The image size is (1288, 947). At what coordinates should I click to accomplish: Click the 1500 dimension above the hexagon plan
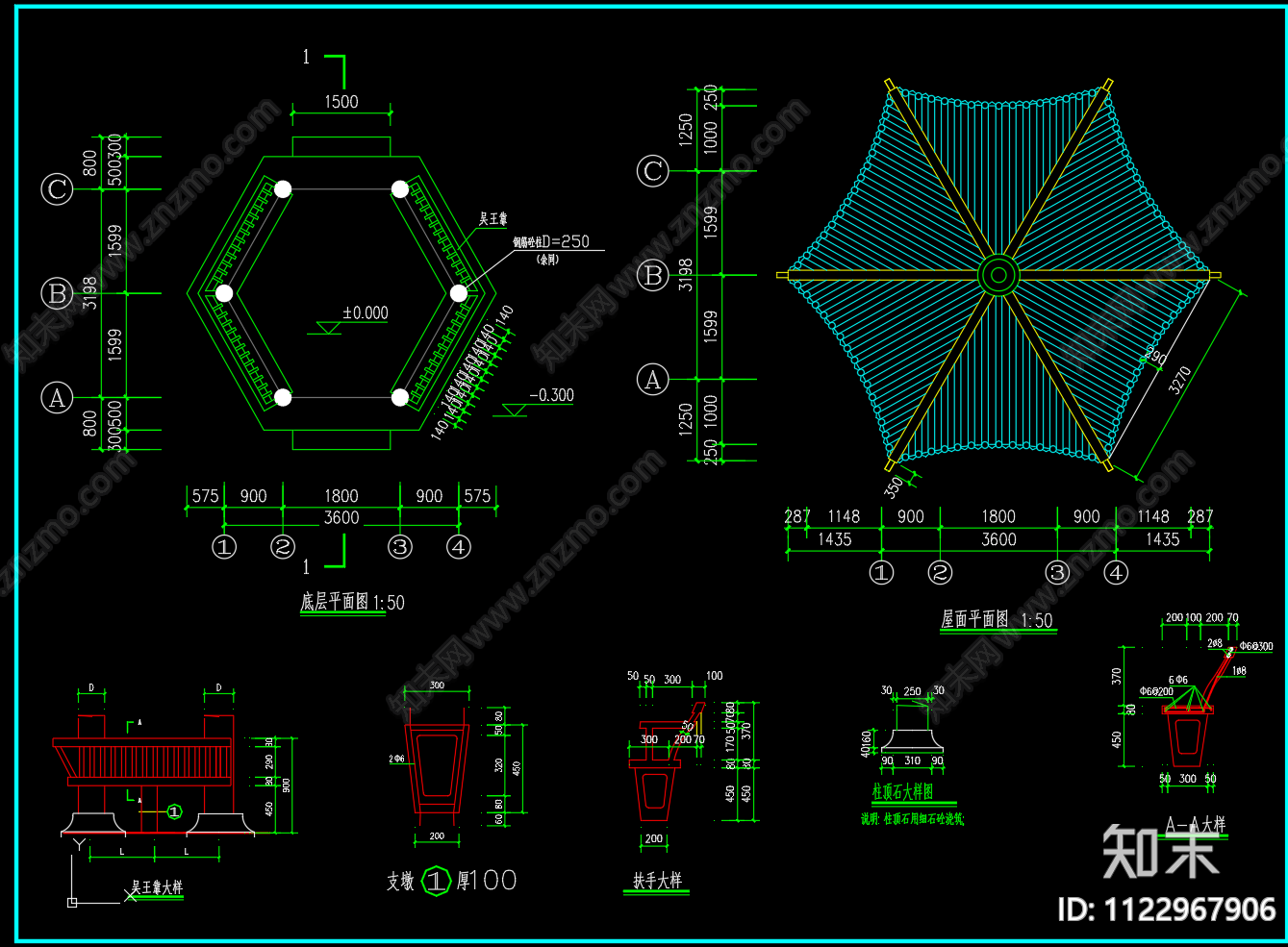[341, 102]
